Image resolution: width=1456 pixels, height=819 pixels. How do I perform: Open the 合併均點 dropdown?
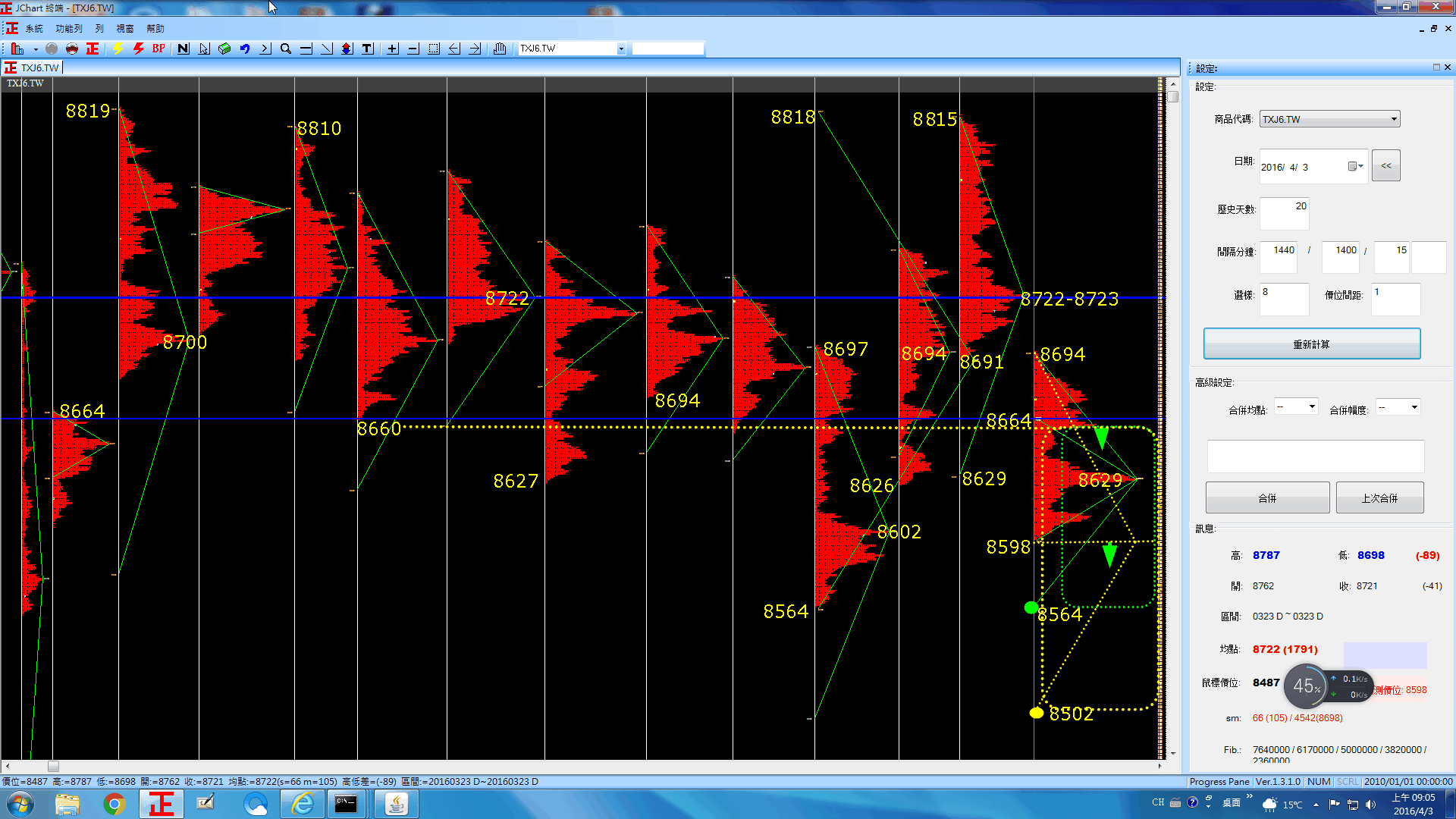[1296, 407]
